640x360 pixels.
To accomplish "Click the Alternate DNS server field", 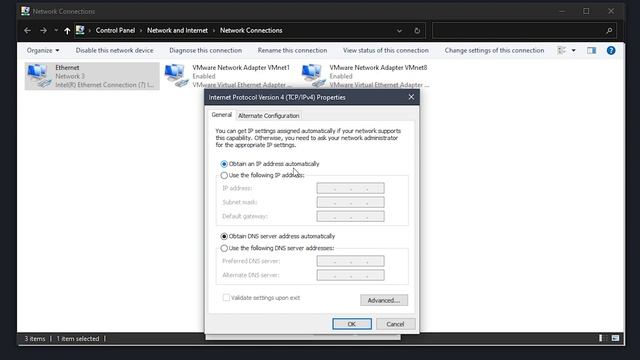I will pyautogui.click(x=351, y=275).
